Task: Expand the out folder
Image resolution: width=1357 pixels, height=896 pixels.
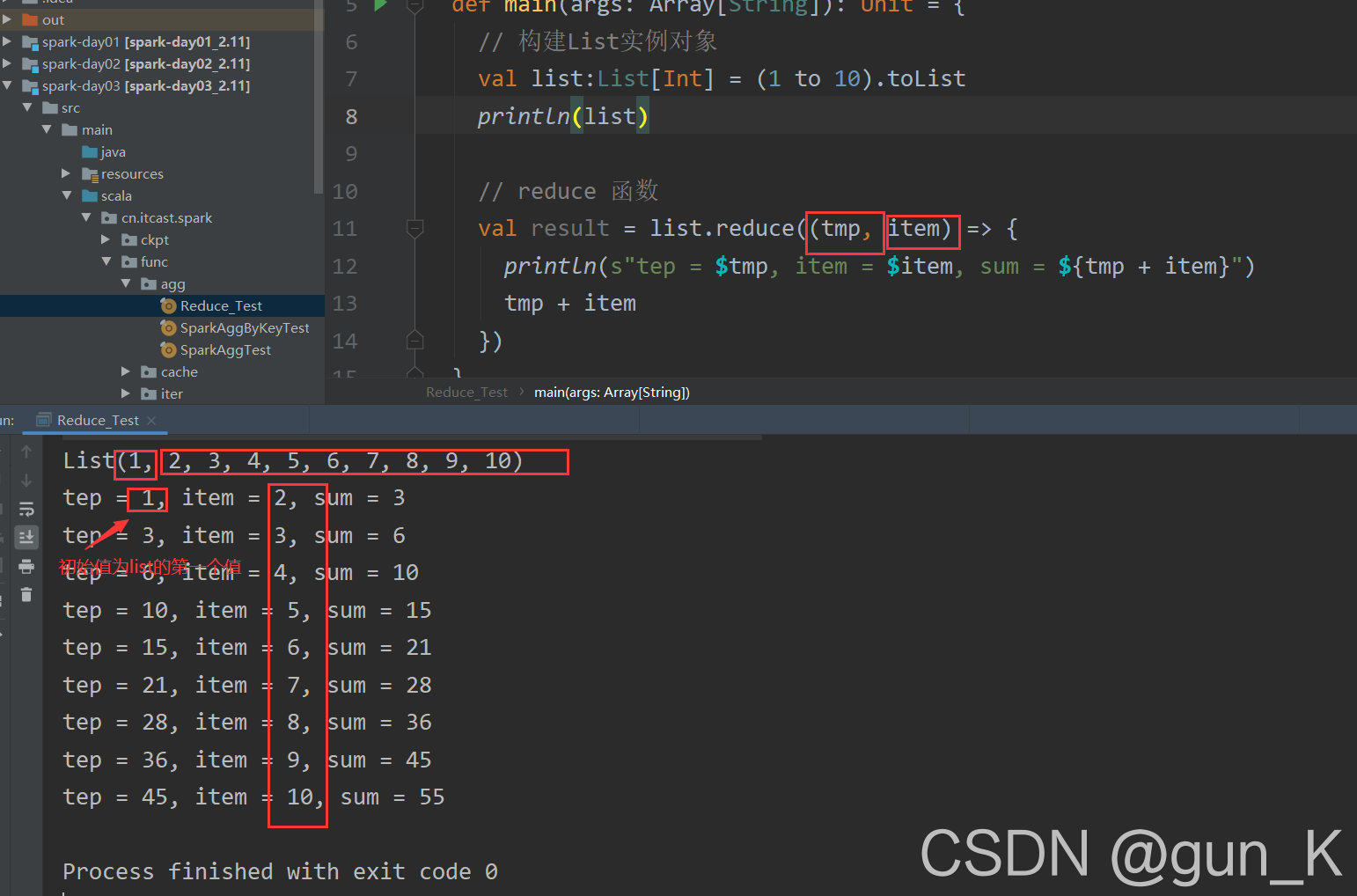Action: (7, 19)
